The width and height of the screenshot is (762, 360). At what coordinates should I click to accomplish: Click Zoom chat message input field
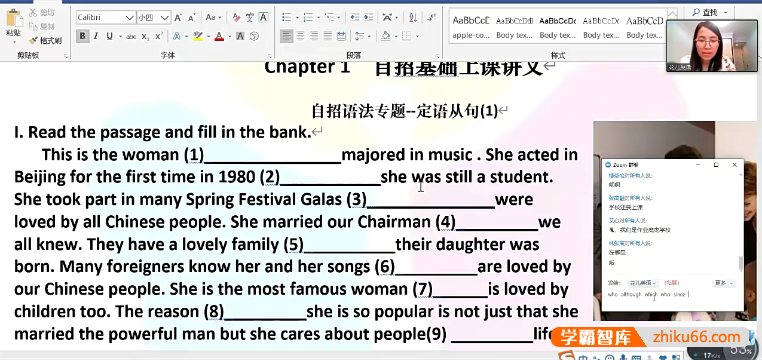[673, 298]
